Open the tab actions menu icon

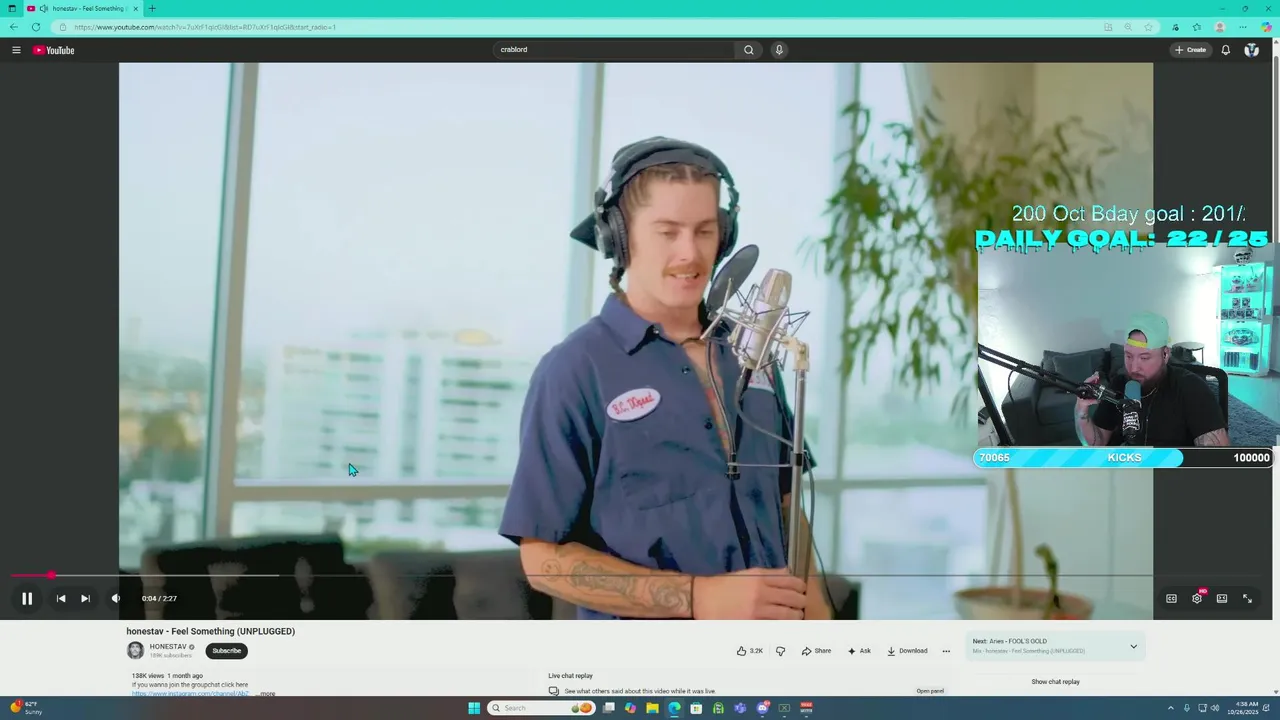point(12,8)
